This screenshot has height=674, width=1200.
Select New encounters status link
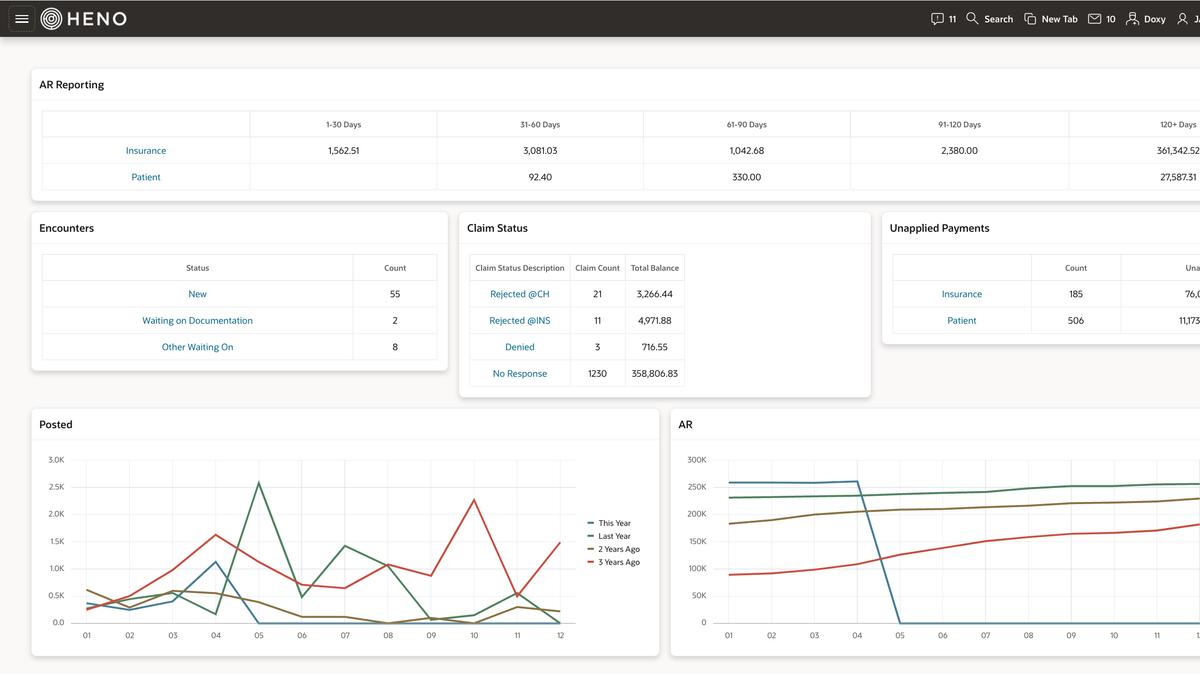[x=197, y=294]
